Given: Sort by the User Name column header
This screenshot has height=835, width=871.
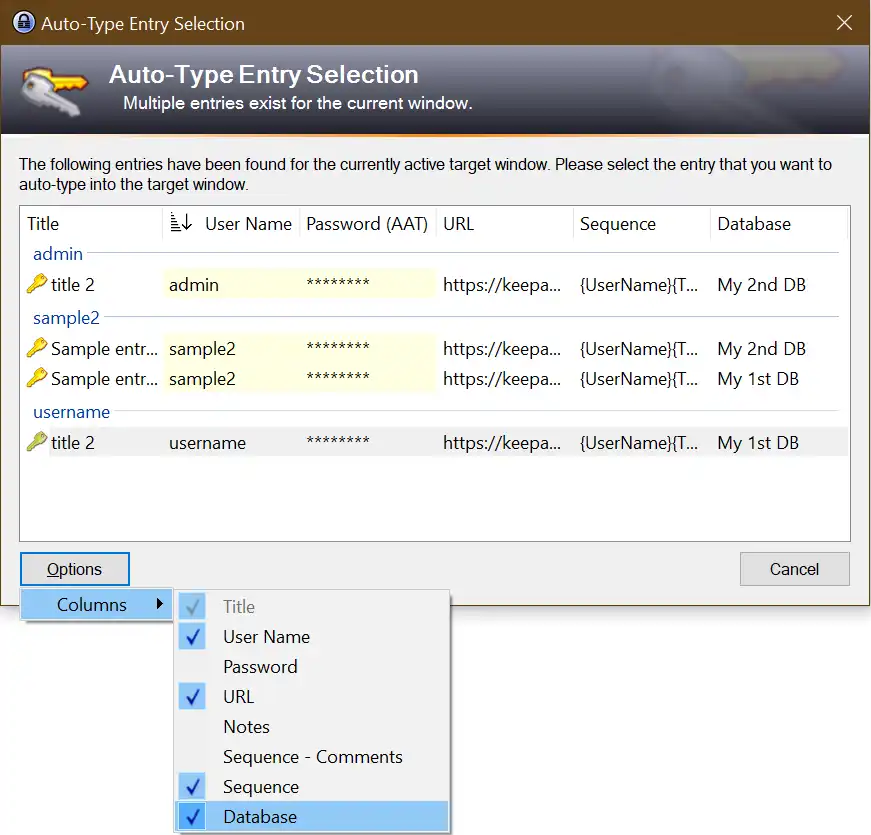Looking at the screenshot, I should coord(231,223).
